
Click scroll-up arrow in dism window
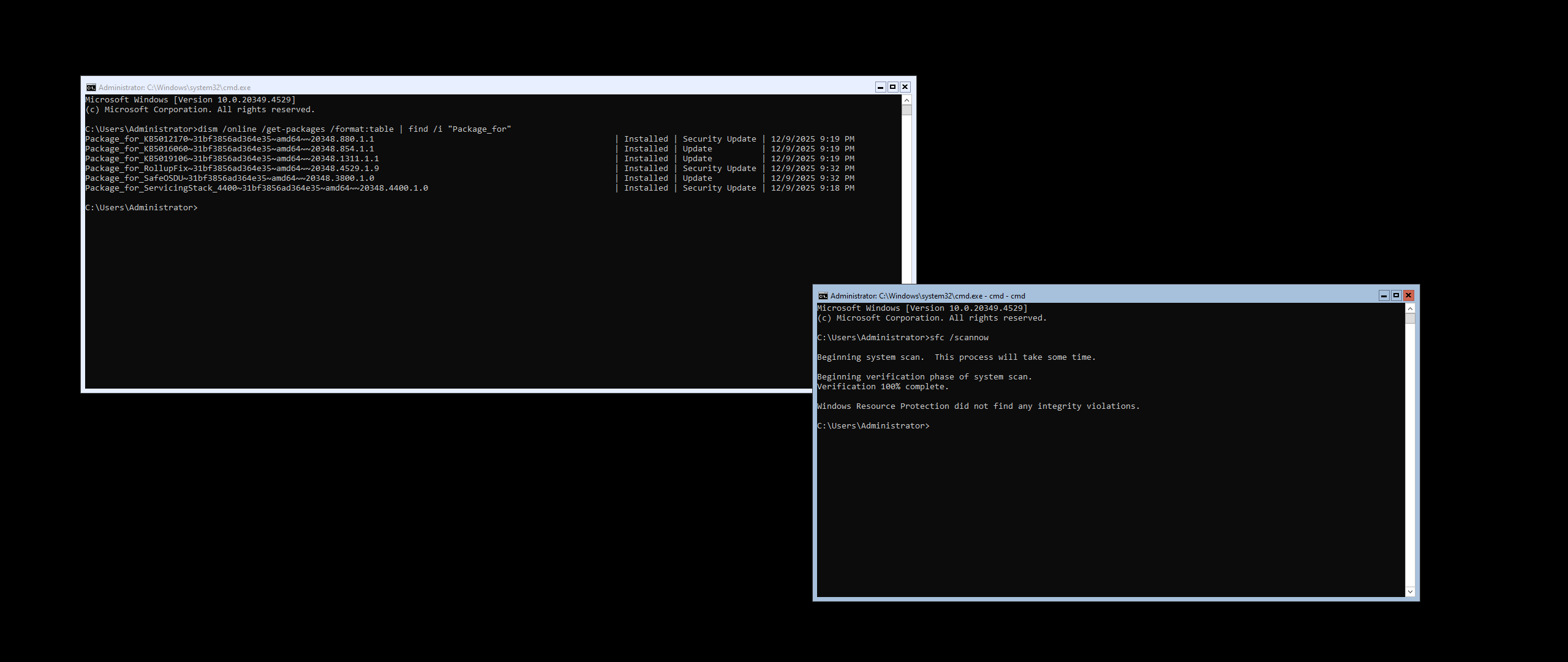907,100
